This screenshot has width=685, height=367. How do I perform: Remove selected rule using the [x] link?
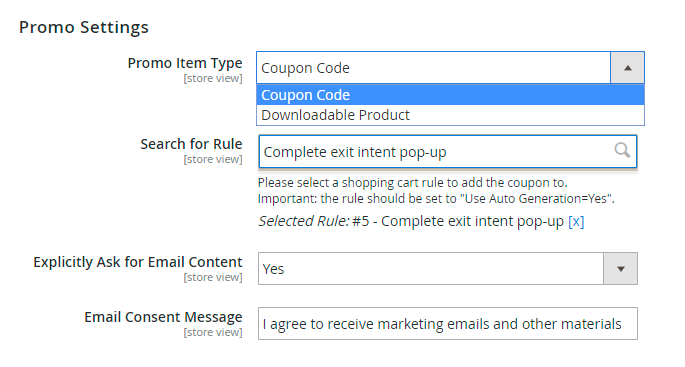coord(576,221)
